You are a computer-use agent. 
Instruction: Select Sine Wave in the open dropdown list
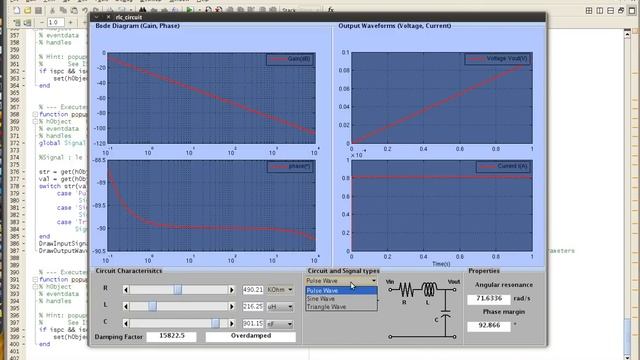(341, 299)
